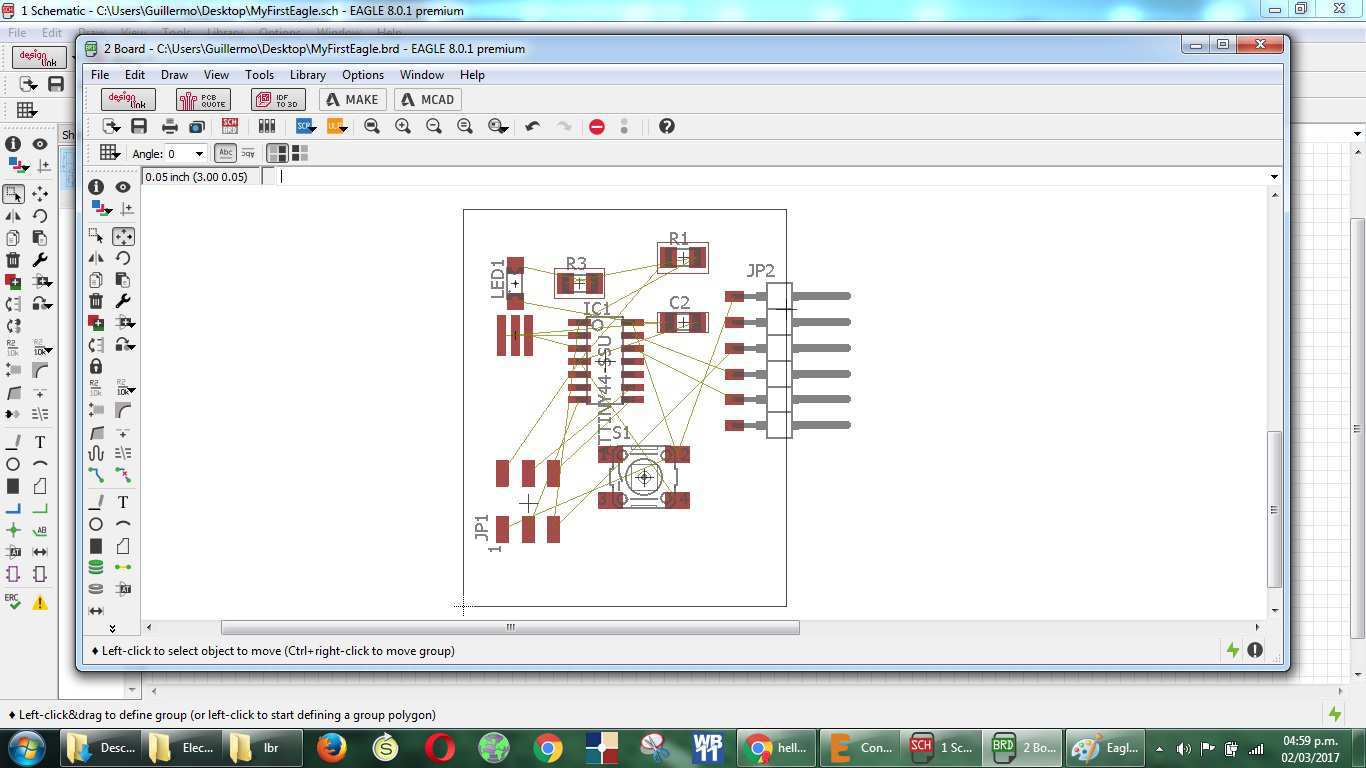Open the zoom select dropdown
1366x768 pixels.
pyautogui.click(x=498, y=126)
